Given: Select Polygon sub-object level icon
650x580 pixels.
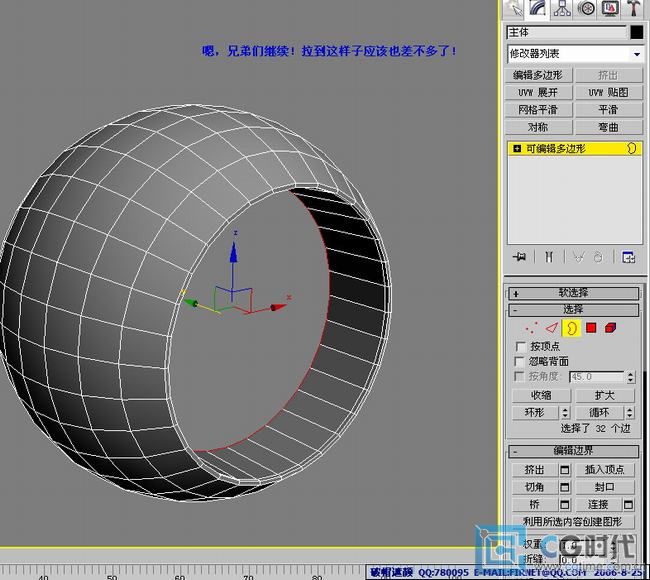Looking at the screenshot, I should [x=591, y=328].
